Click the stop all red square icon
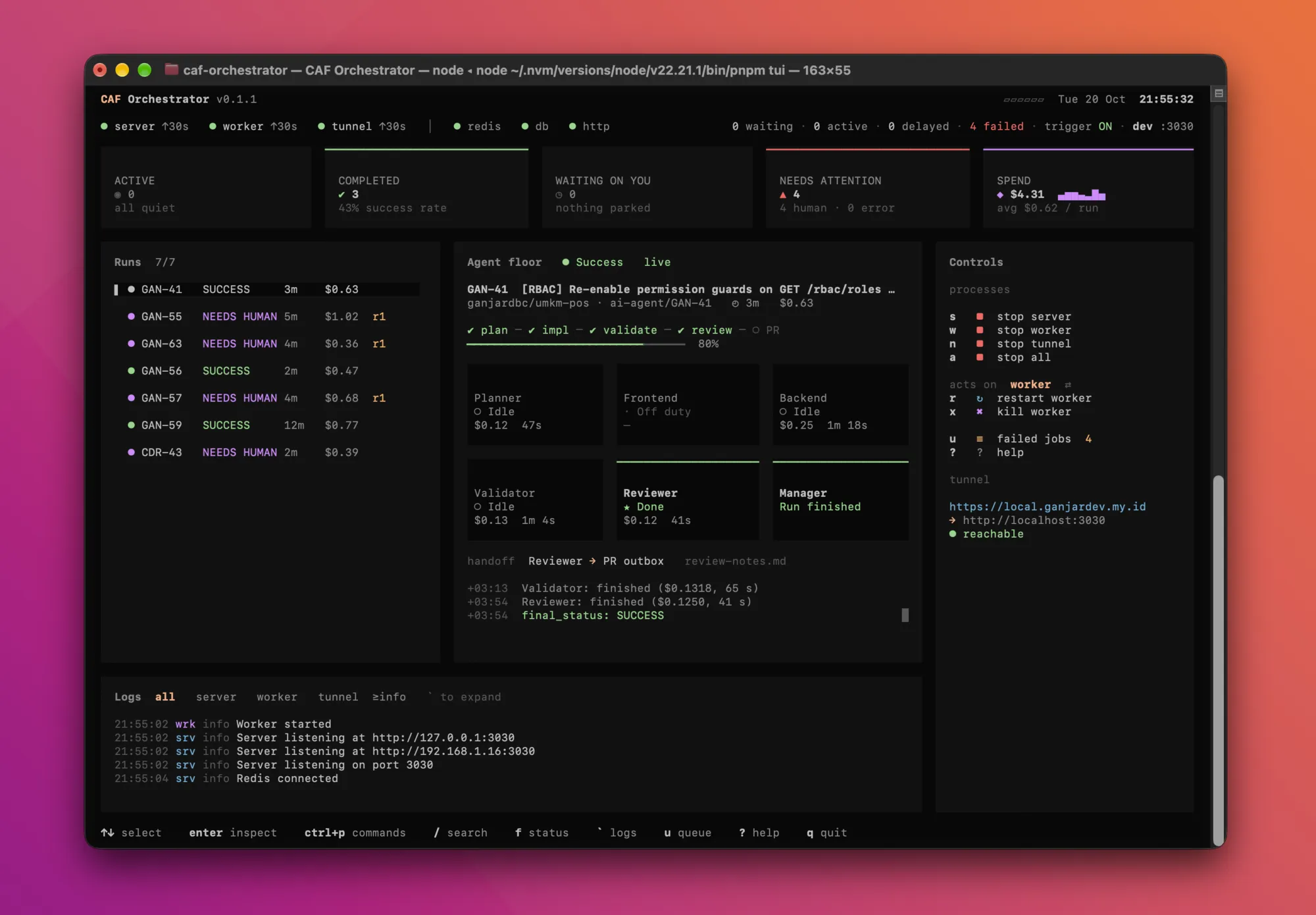Screen dimensions: 1316x915 click(980, 357)
